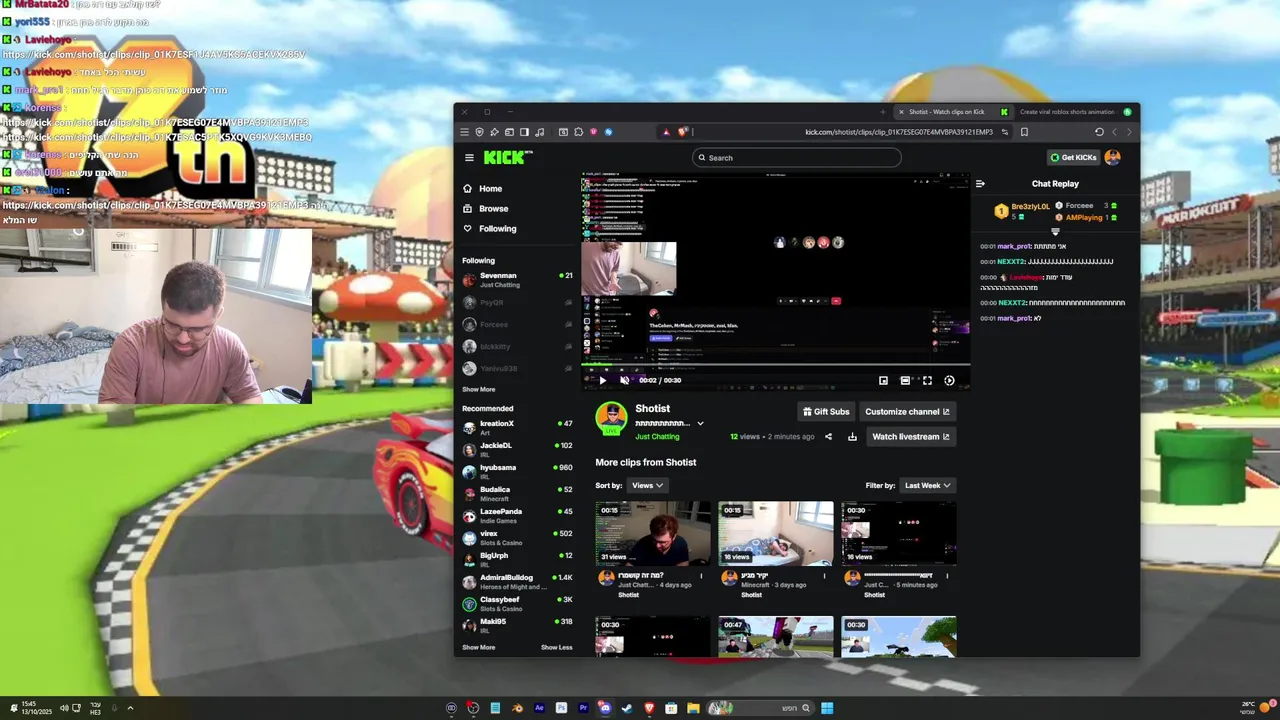The width and height of the screenshot is (1280, 720).
Task: Open Browse in sidebar
Action: click(x=486, y=208)
